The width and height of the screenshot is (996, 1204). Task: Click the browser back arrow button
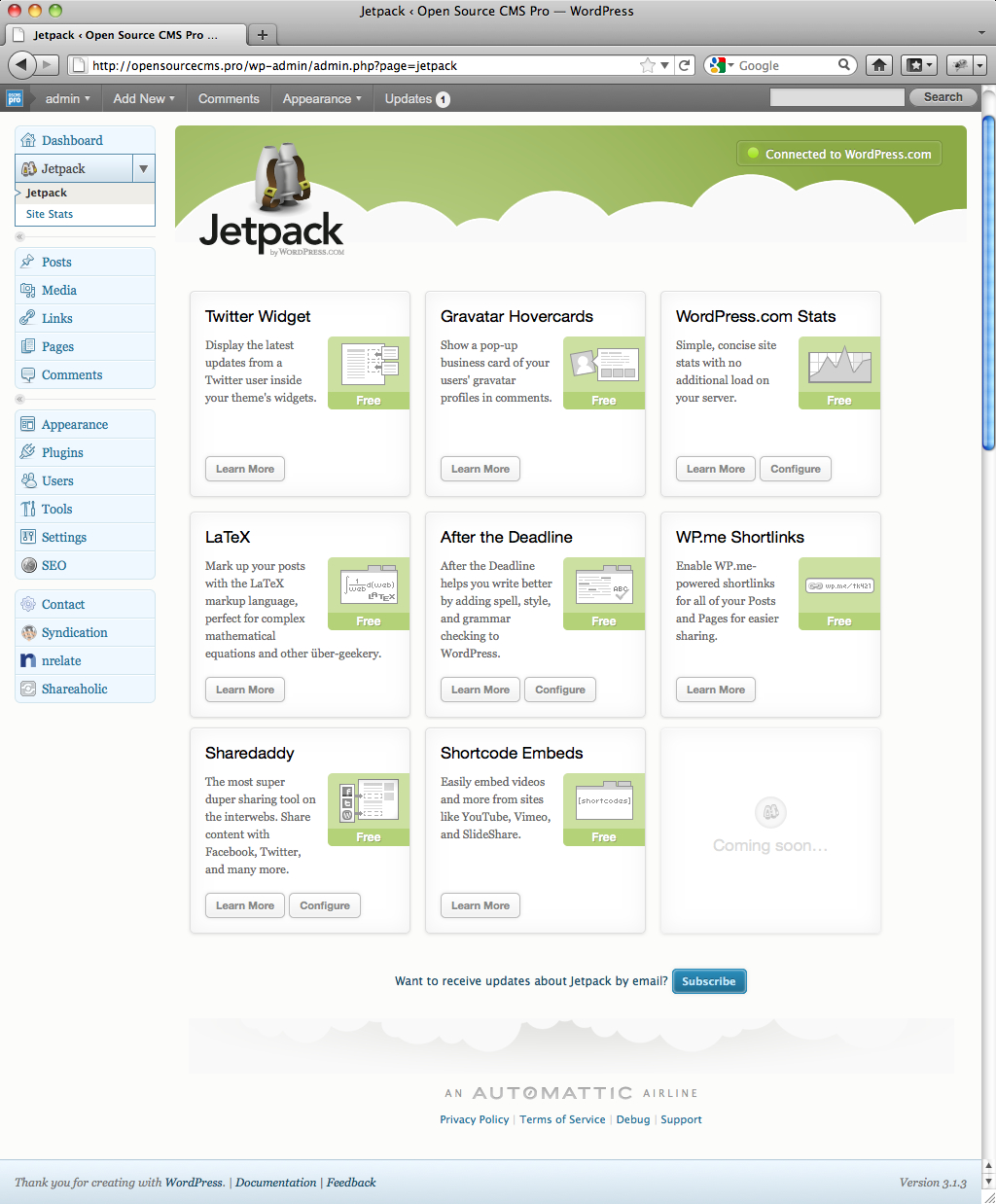(22, 65)
